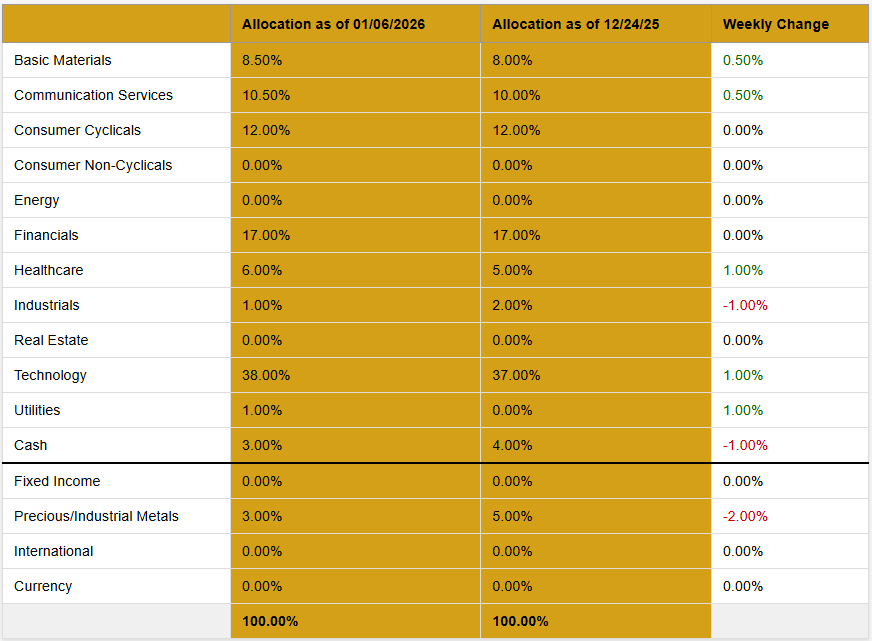Select the 'Healthcare' row label

tap(48, 270)
